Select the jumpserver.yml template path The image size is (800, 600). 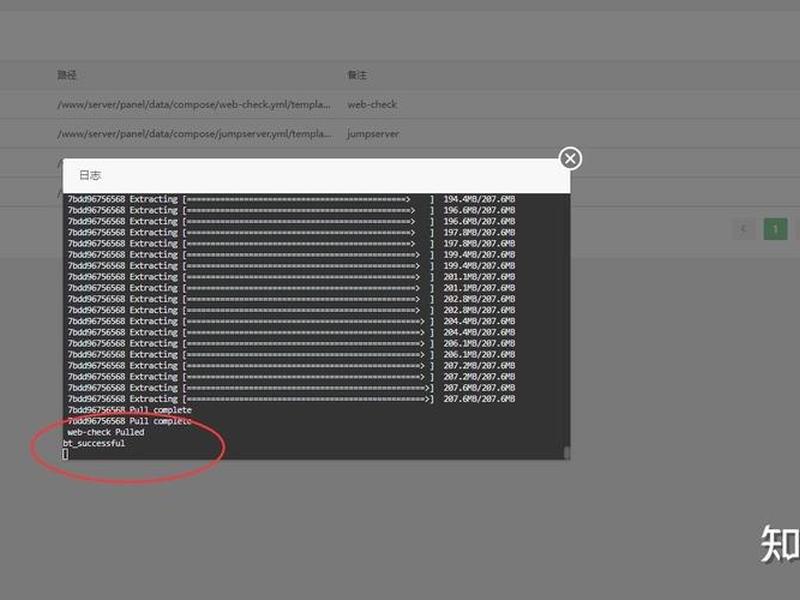pos(194,134)
